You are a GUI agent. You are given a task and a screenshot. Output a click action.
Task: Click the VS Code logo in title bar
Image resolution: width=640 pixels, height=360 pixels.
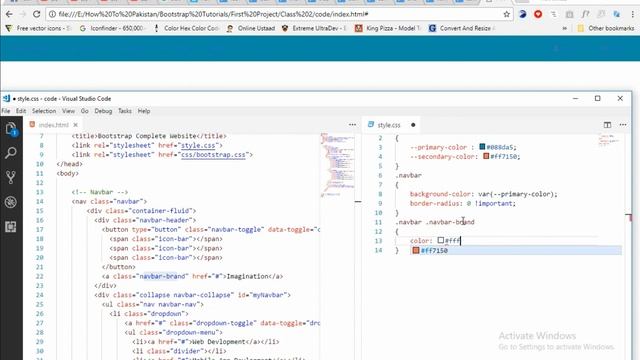(7, 98)
